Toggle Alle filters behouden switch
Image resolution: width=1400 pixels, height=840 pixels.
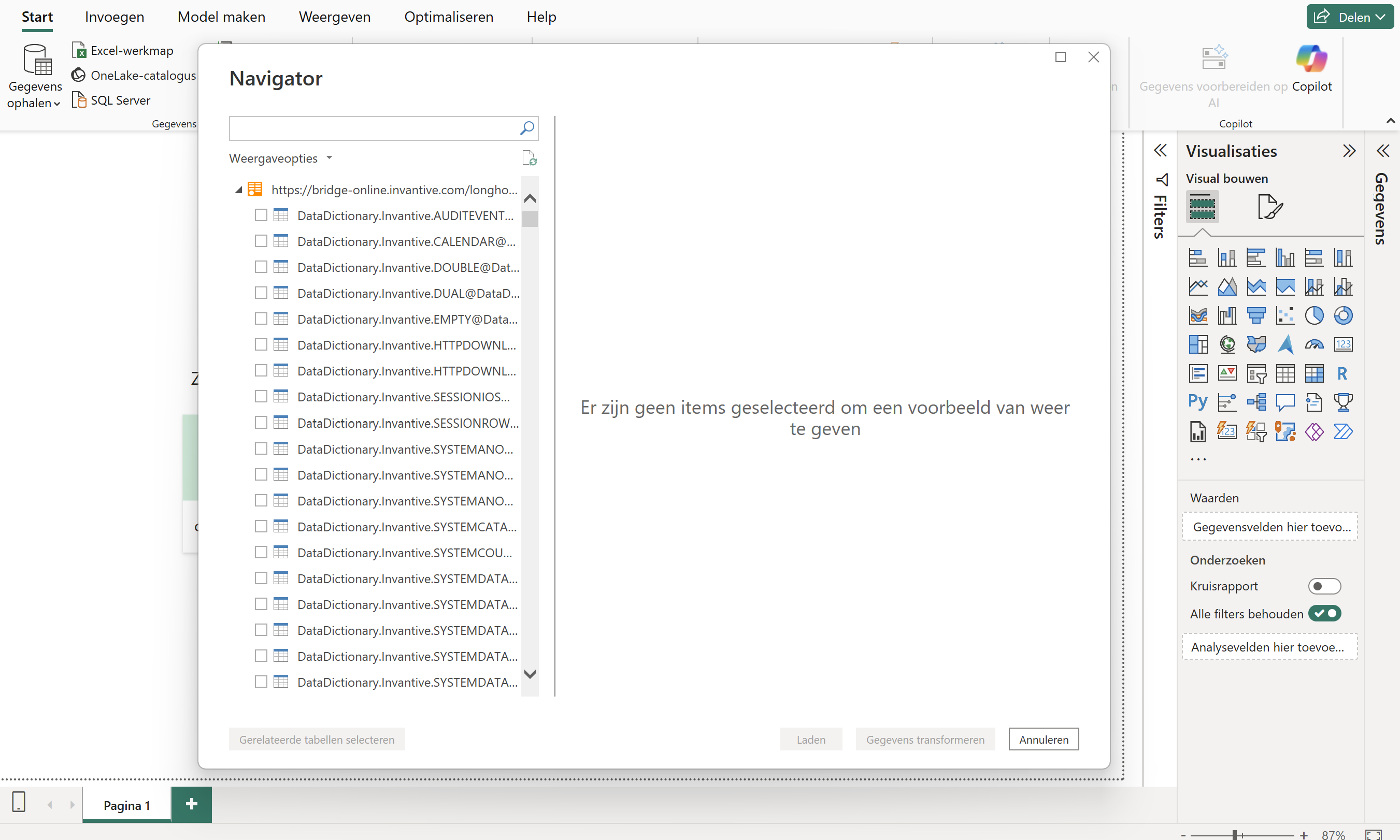point(1324,614)
